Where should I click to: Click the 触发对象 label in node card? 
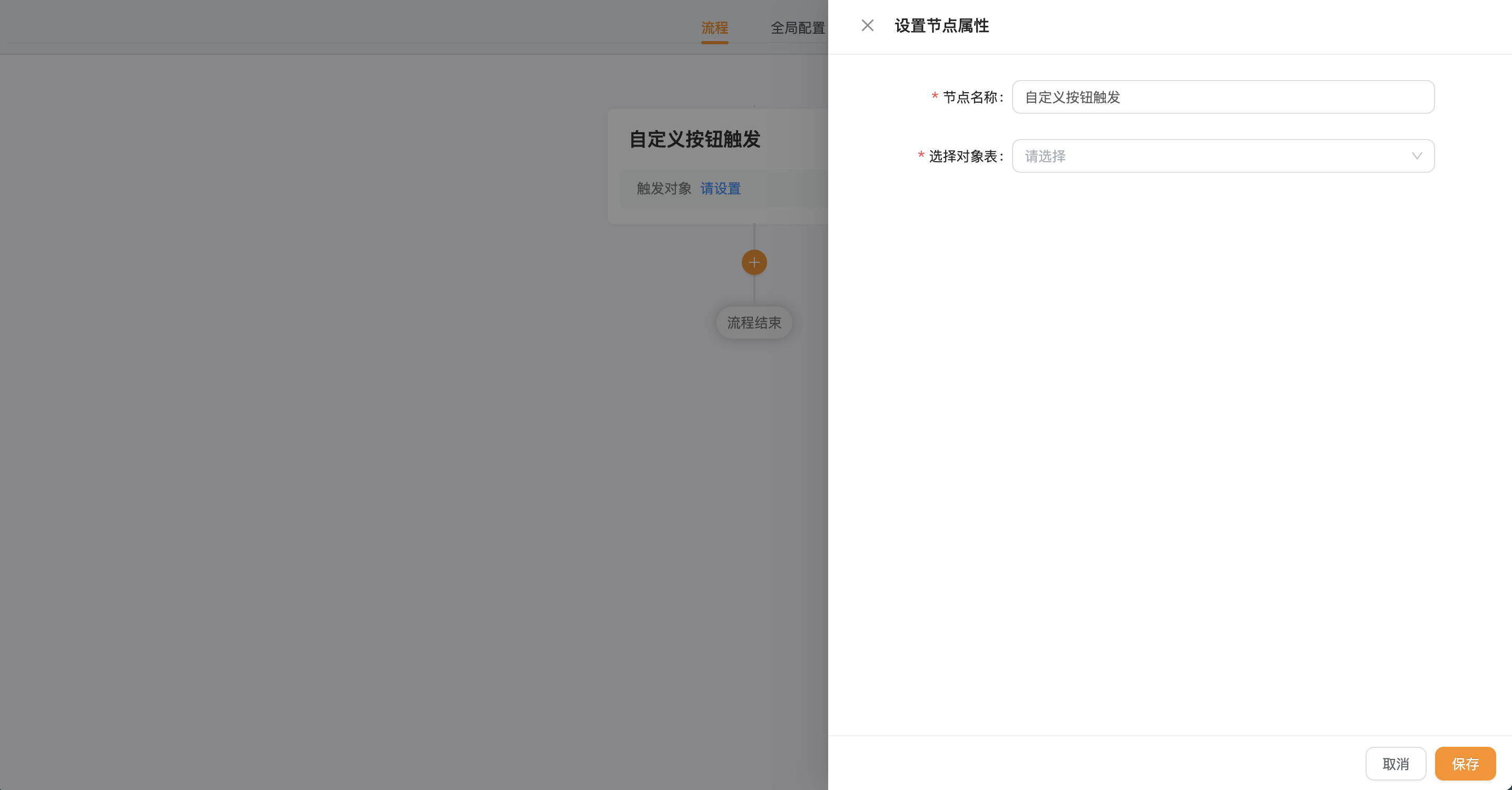pyautogui.click(x=664, y=189)
